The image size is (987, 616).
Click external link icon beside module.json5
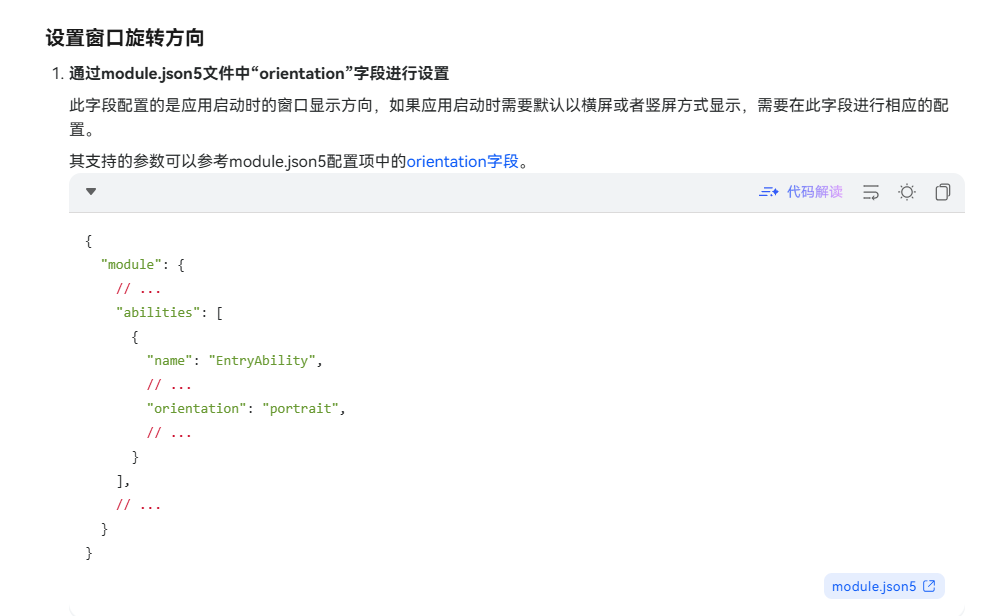929,587
